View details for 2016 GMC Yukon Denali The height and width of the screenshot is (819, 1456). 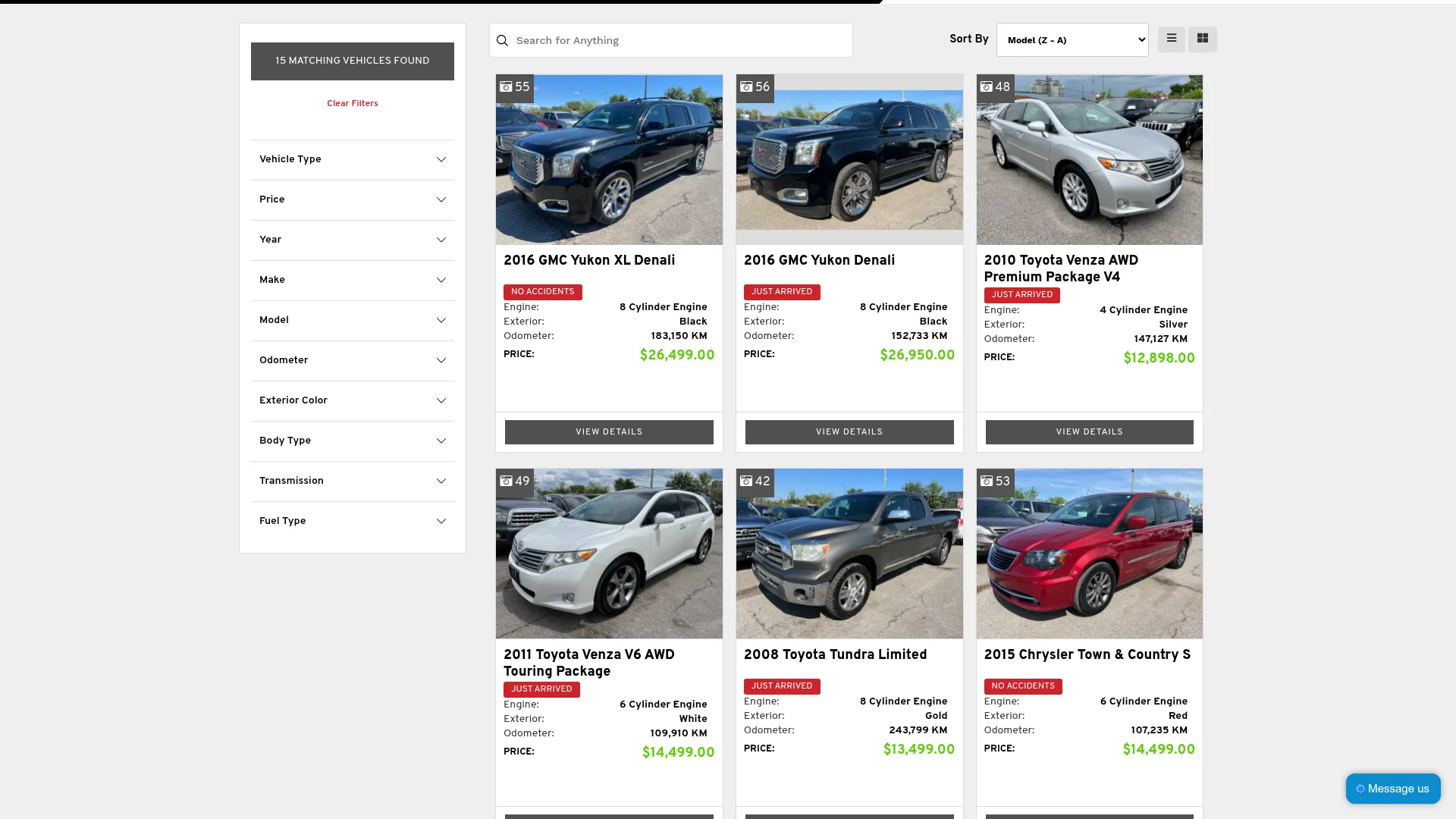point(849,432)
